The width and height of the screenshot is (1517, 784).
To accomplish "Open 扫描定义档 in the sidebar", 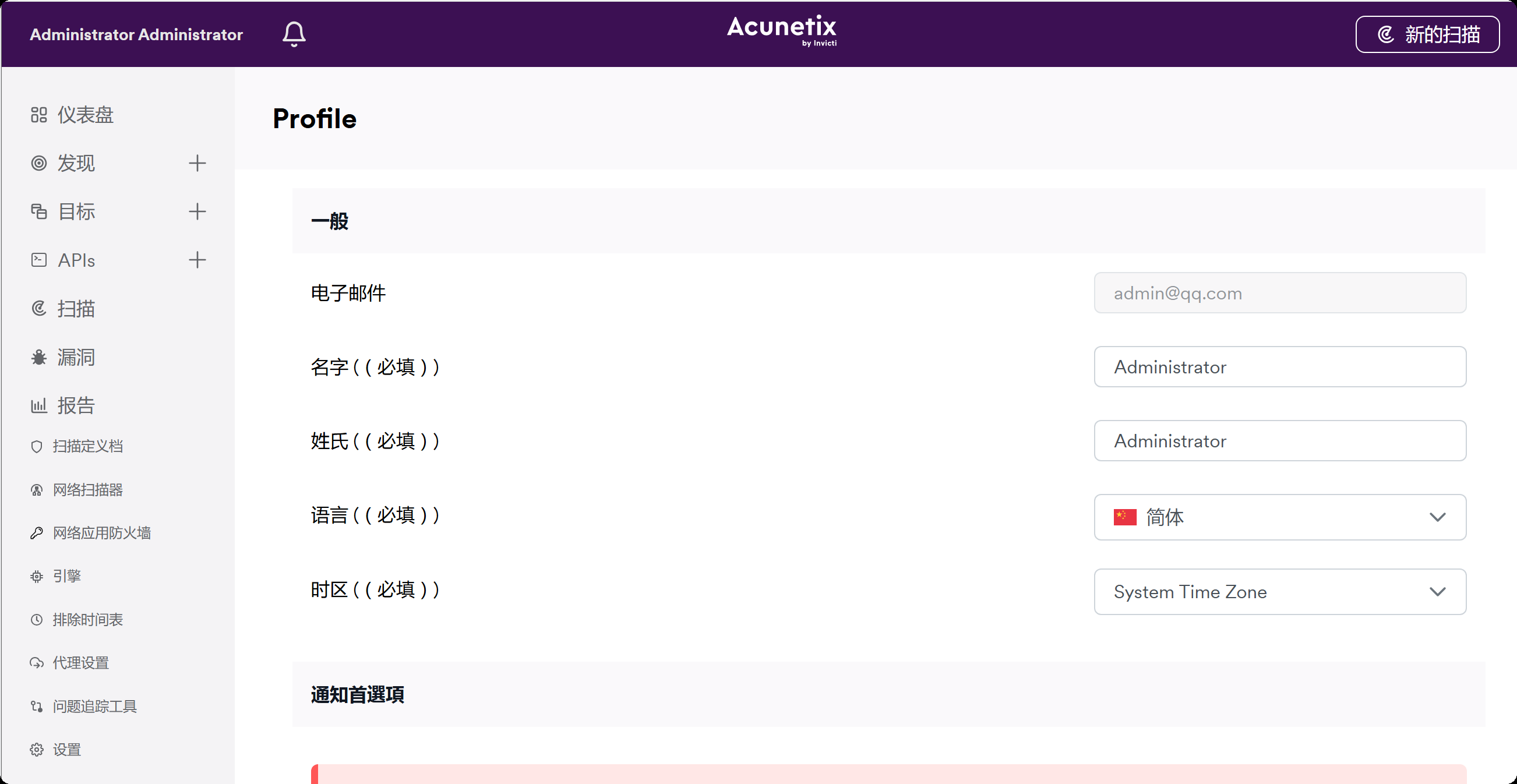I will coord(88,446).
